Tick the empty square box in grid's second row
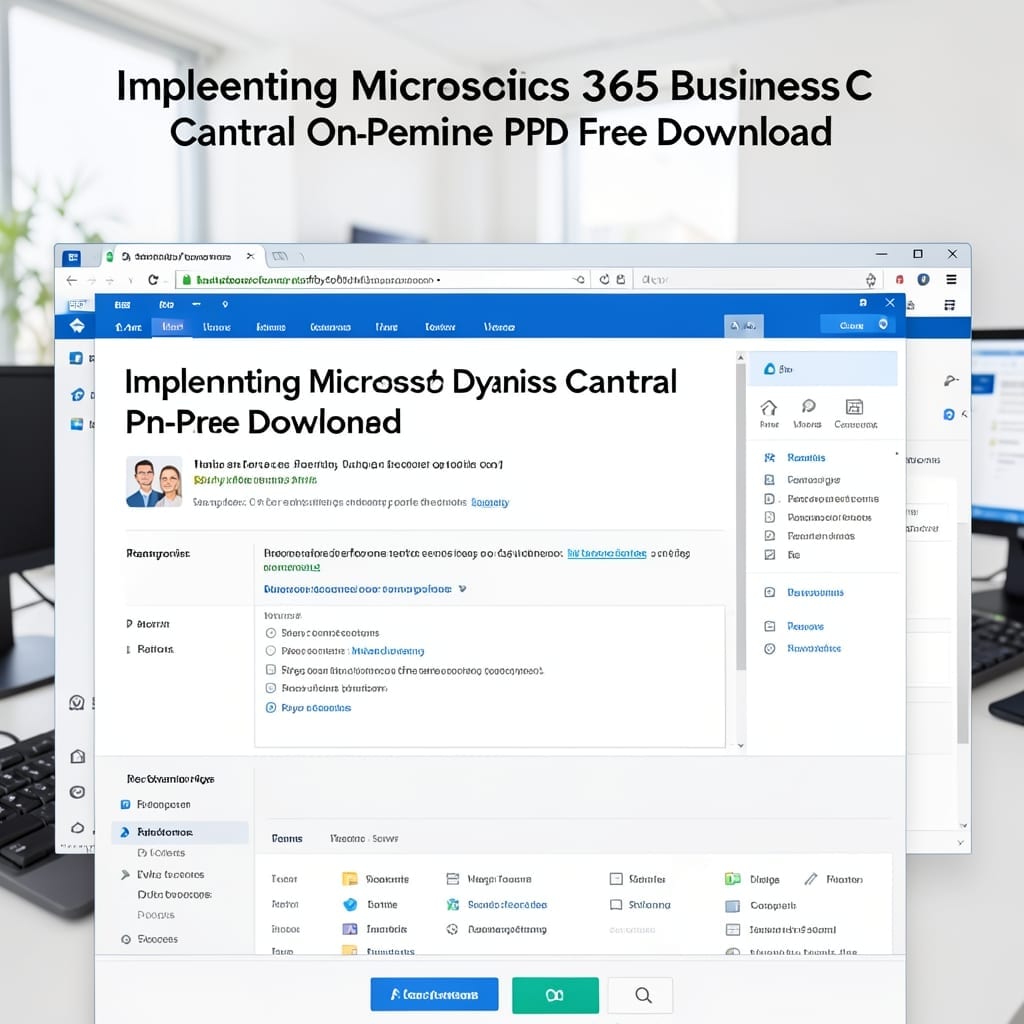 pyautogui.click(x=616, y=904)
